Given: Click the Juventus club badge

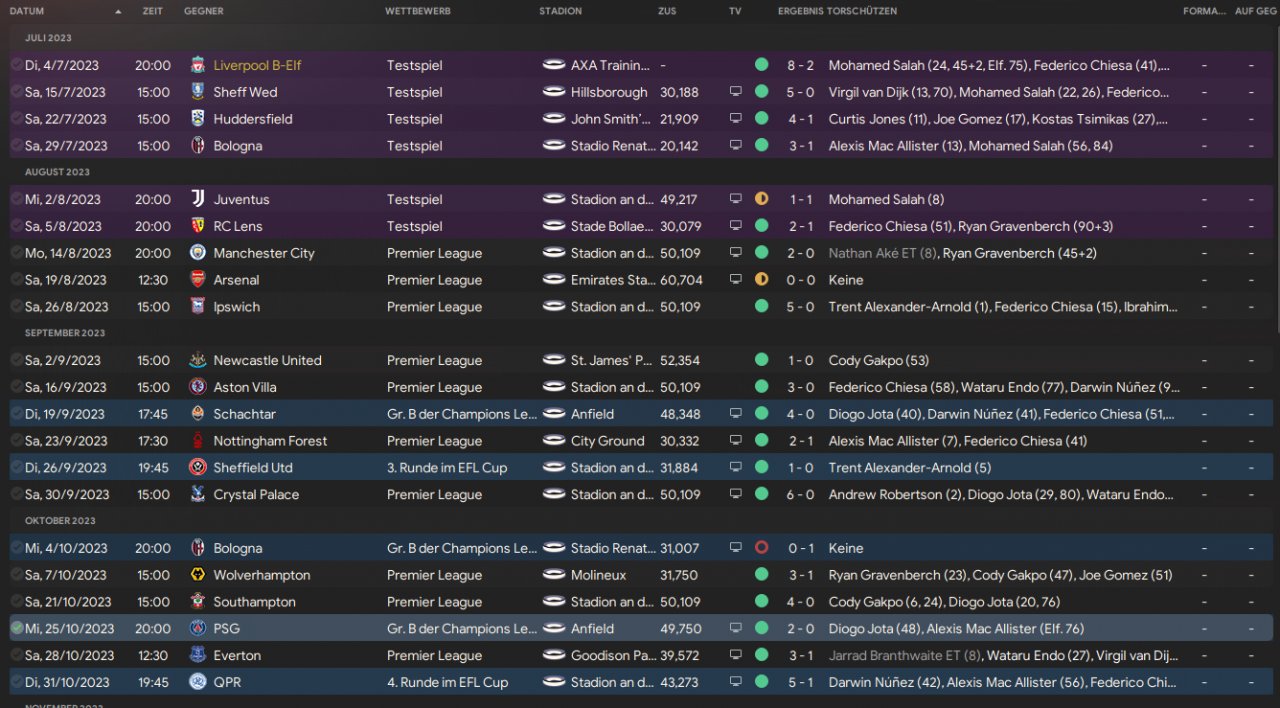Looking at the screenshot, I should click(x=197, y=199).
